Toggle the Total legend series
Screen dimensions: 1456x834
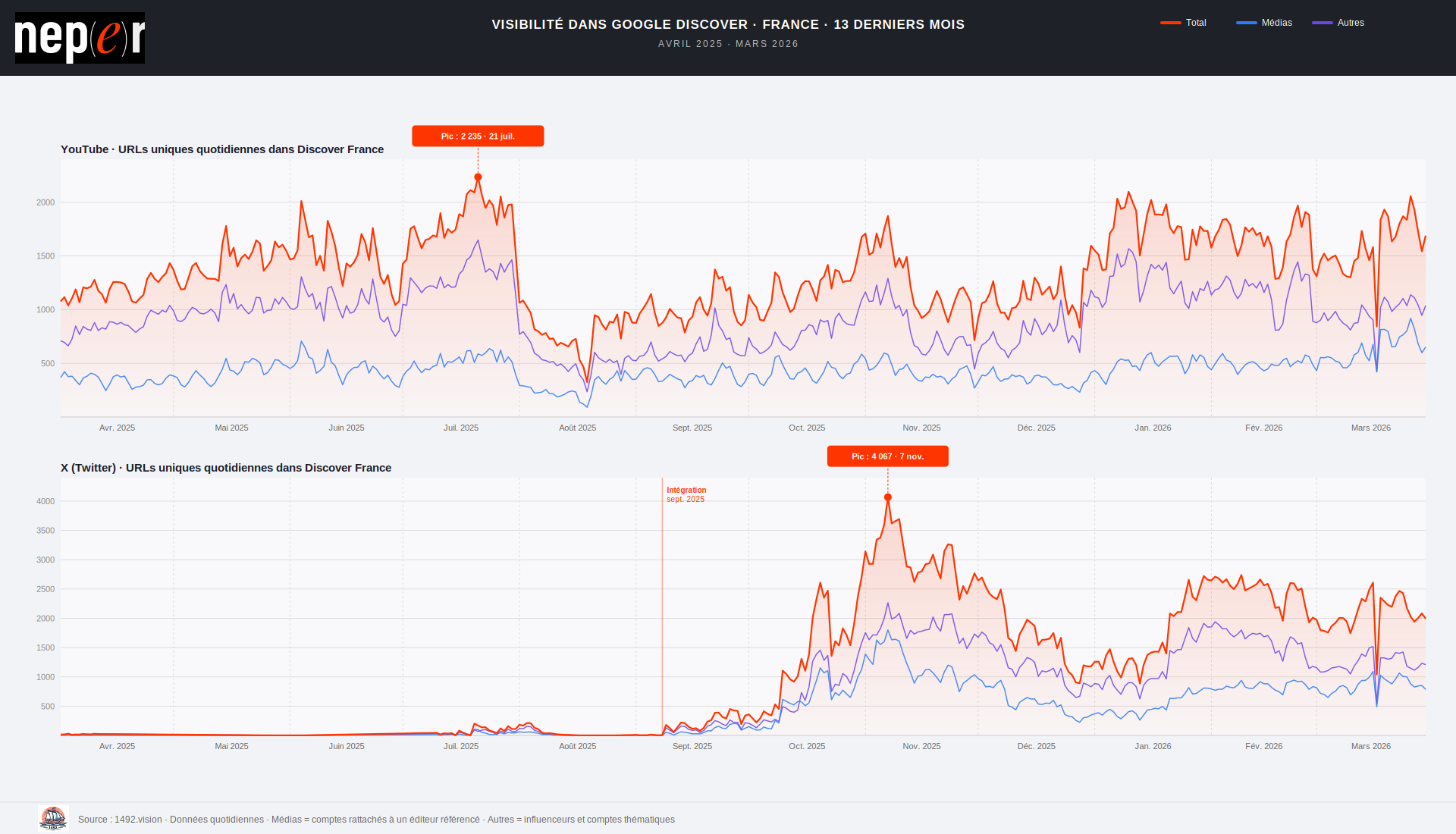click(x=1195, y=23)
